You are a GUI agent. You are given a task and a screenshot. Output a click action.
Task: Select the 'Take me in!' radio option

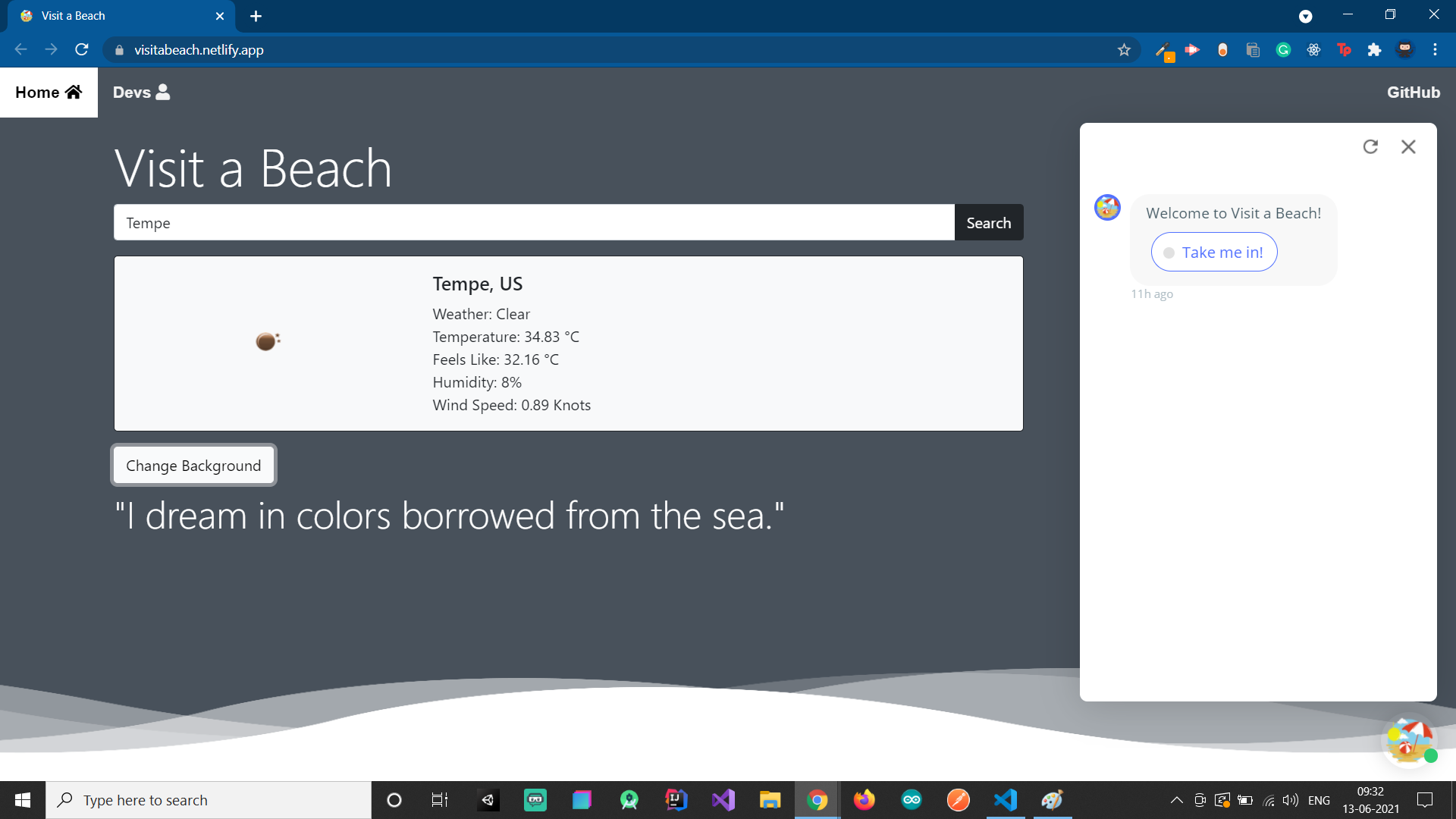click(x=1214, y=253)
